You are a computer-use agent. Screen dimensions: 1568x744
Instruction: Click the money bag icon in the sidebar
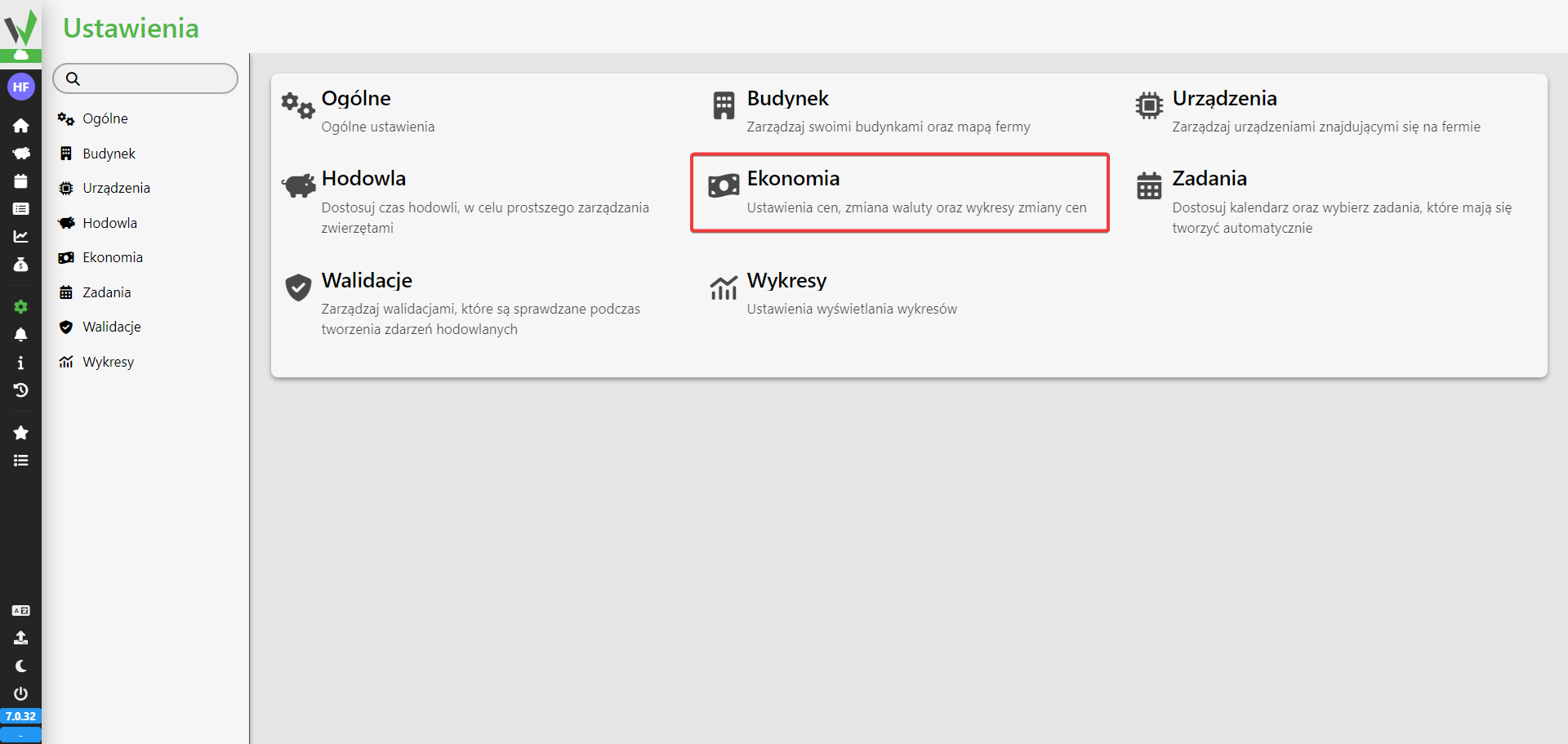click(x=20, y=265)
